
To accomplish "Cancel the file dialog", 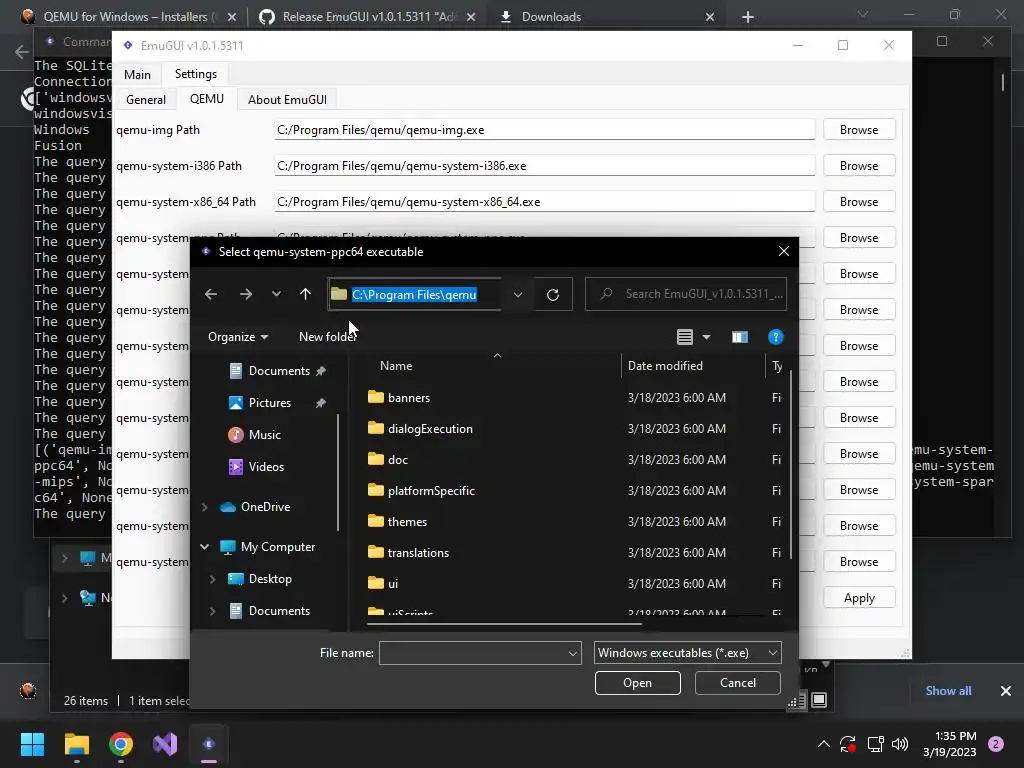I will [x=738, y=682].
